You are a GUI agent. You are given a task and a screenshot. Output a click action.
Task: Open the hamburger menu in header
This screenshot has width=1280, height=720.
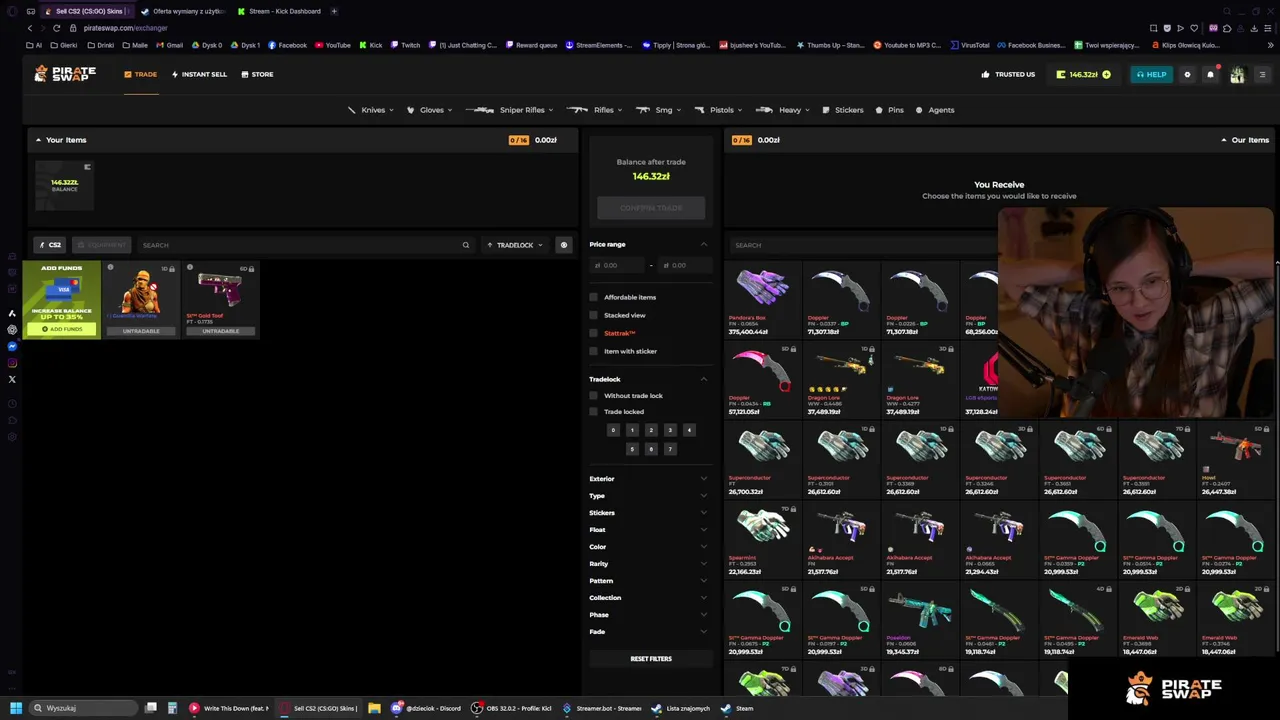coord(1262,74)
